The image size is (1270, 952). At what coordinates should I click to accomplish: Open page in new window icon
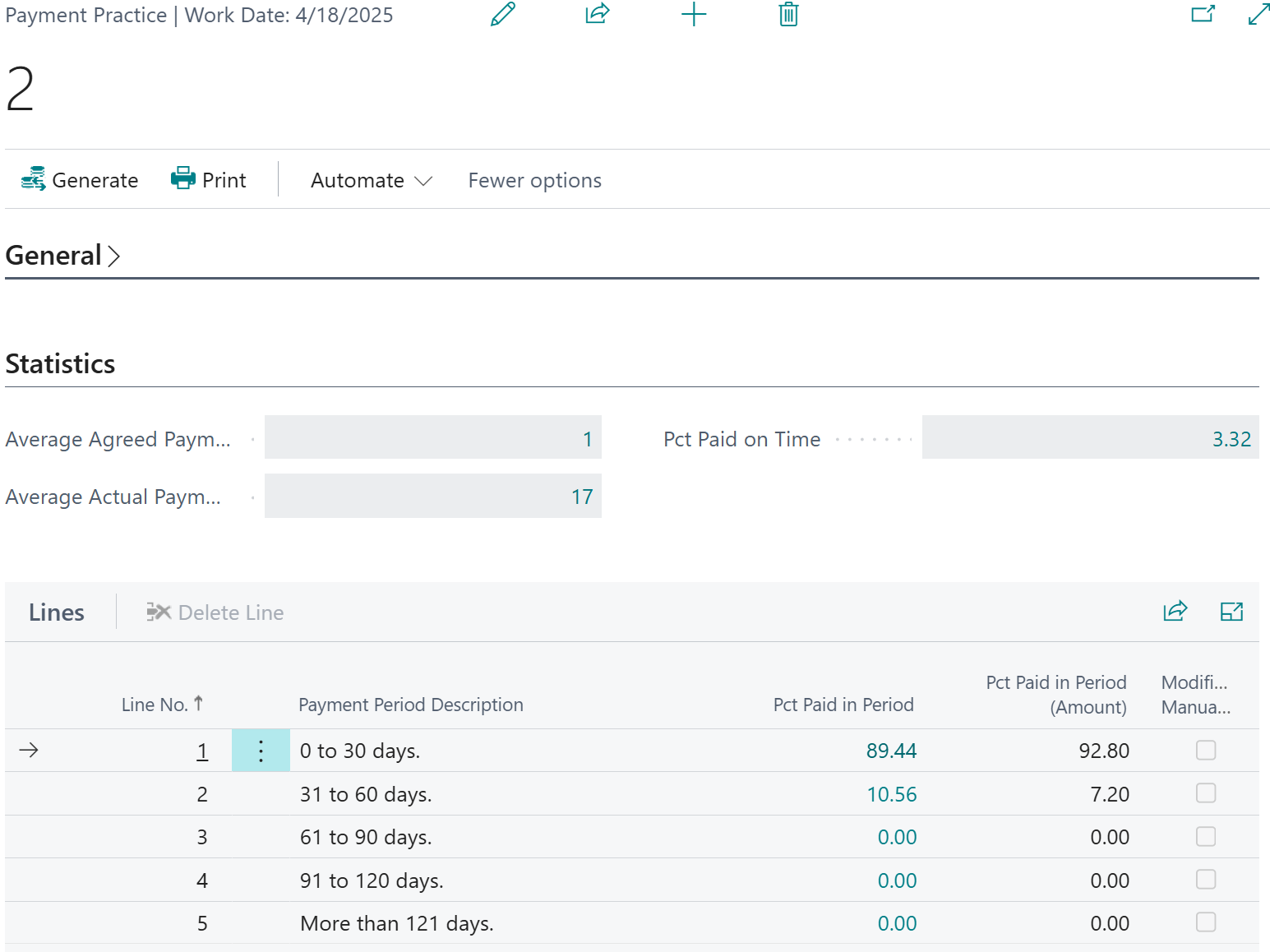[x=1203, y=14]
